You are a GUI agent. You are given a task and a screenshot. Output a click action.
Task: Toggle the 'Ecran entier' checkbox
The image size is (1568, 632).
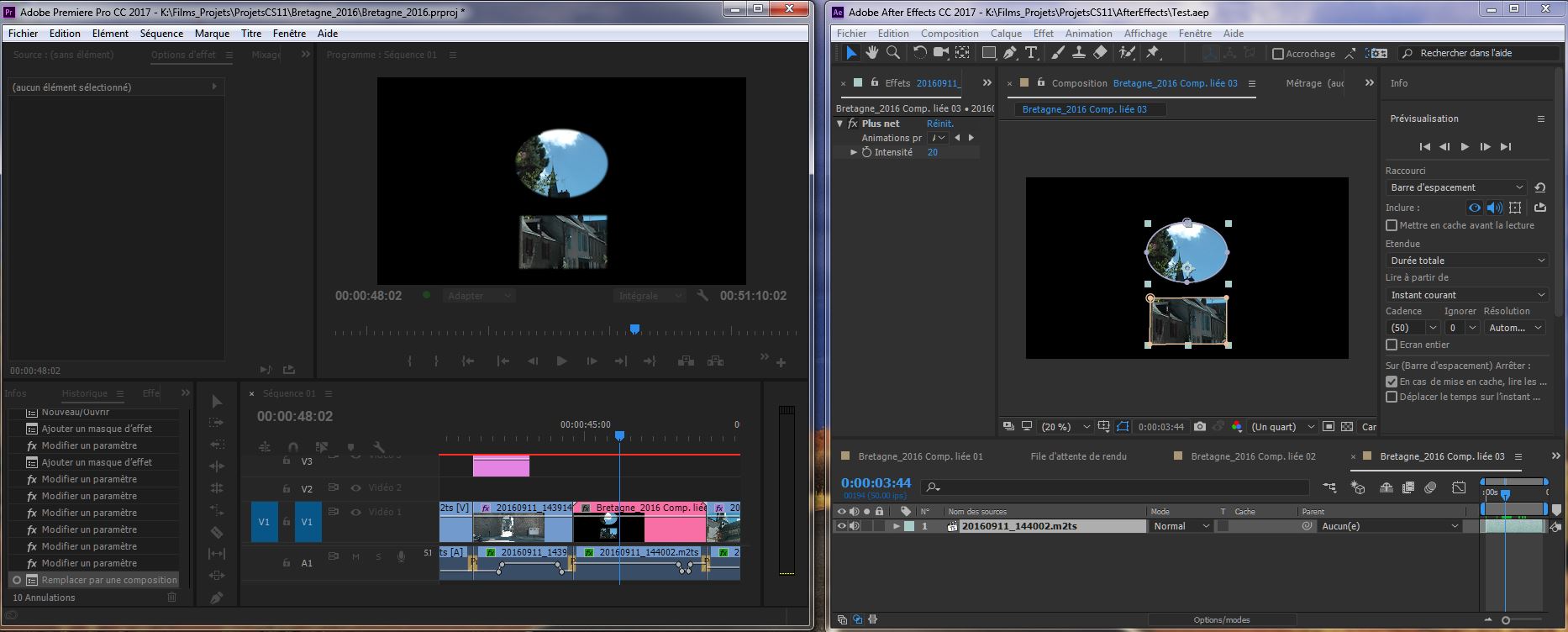pos(1392,345)
